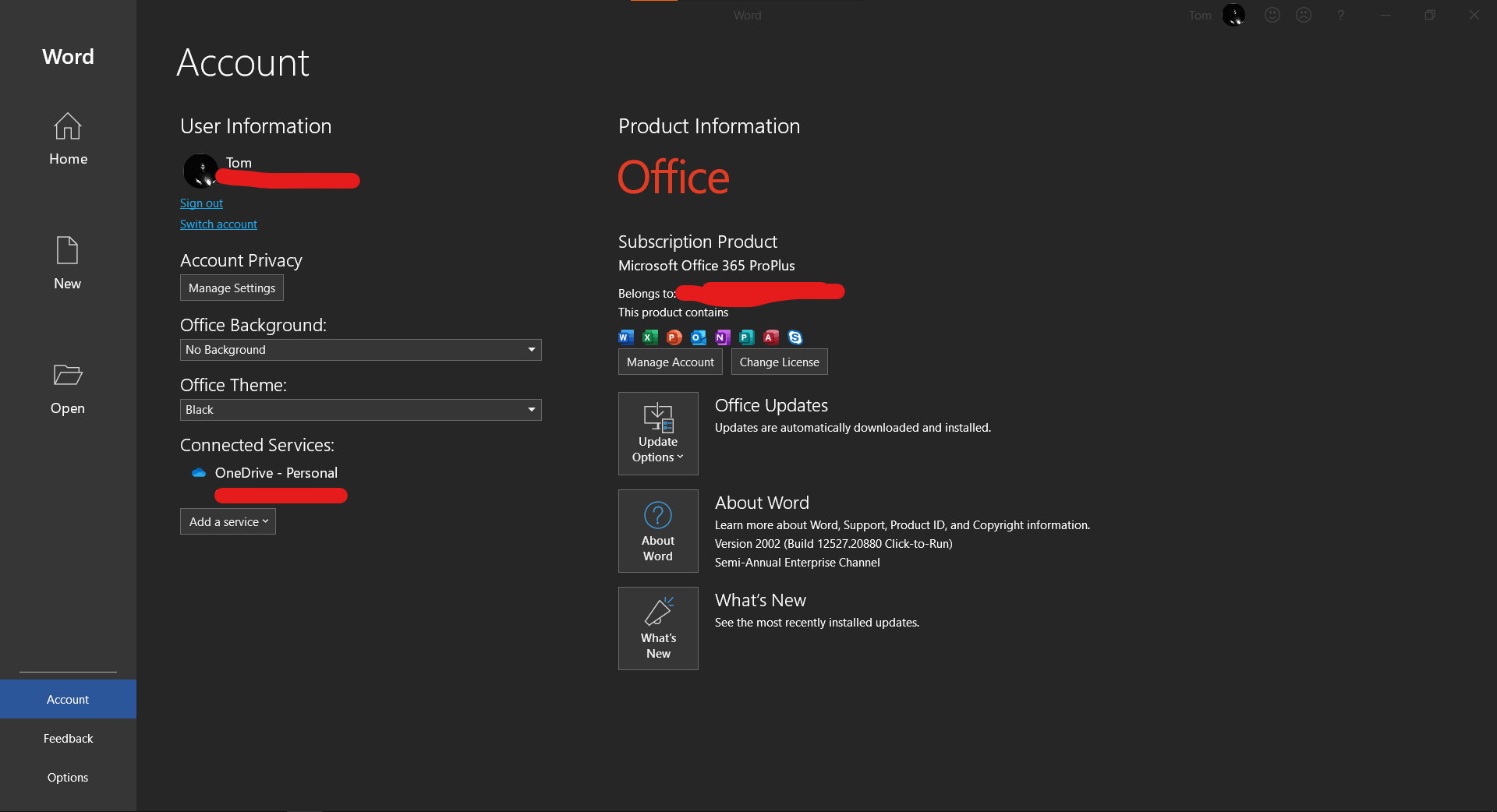Open the What's New tile

(x=658, y=629)
